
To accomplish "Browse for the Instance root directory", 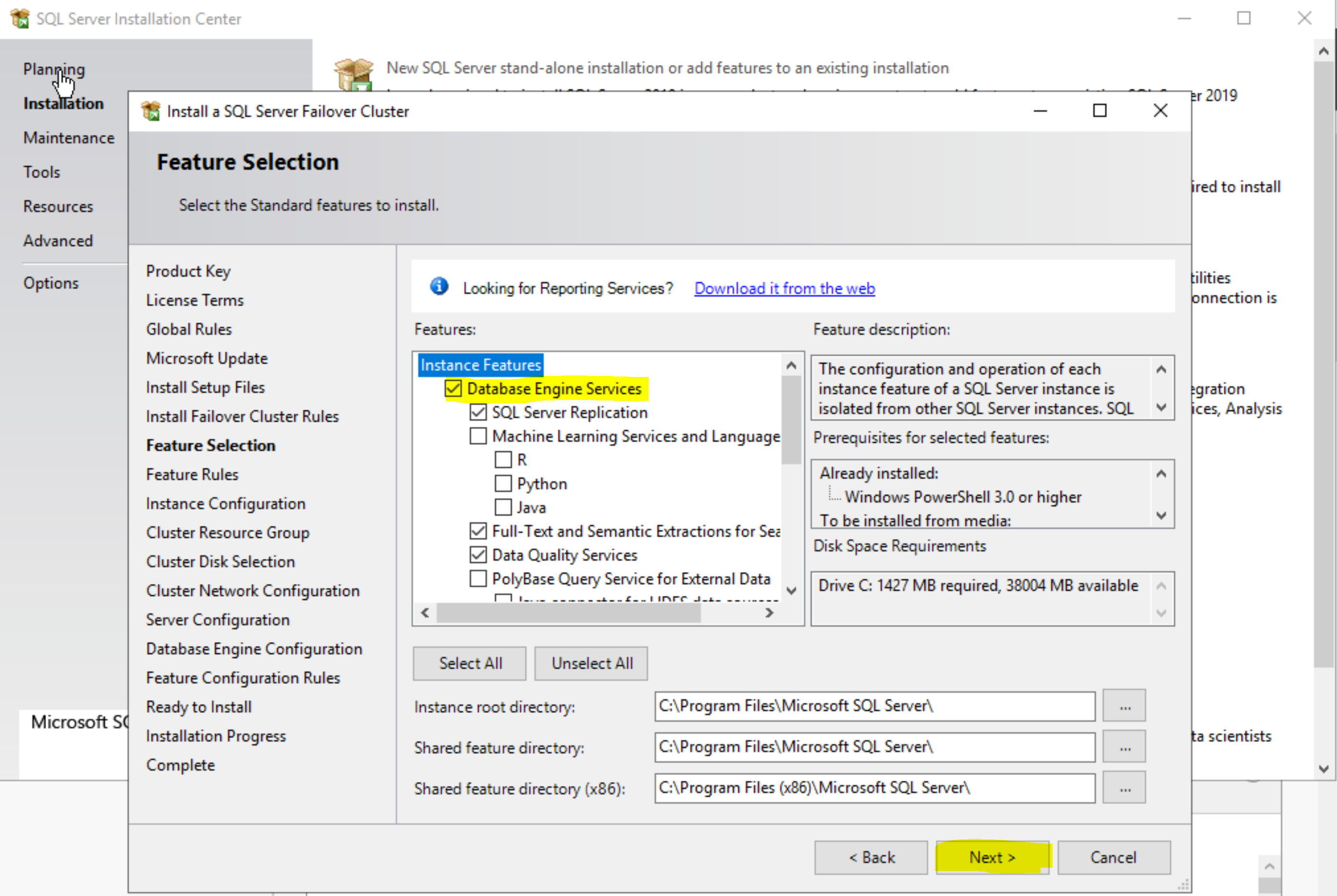I will tap(1124, 706).
